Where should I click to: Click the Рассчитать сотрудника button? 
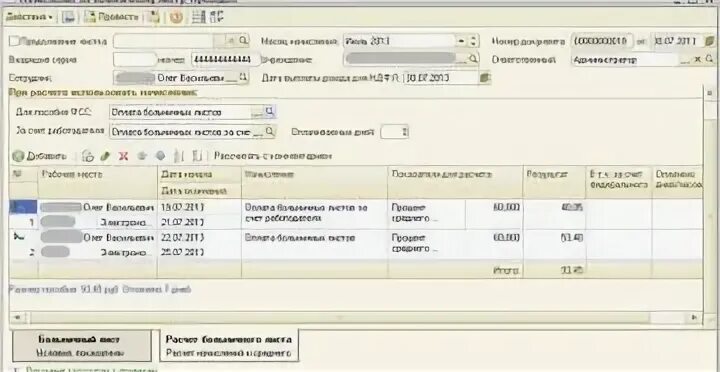[x=272, y=156]
